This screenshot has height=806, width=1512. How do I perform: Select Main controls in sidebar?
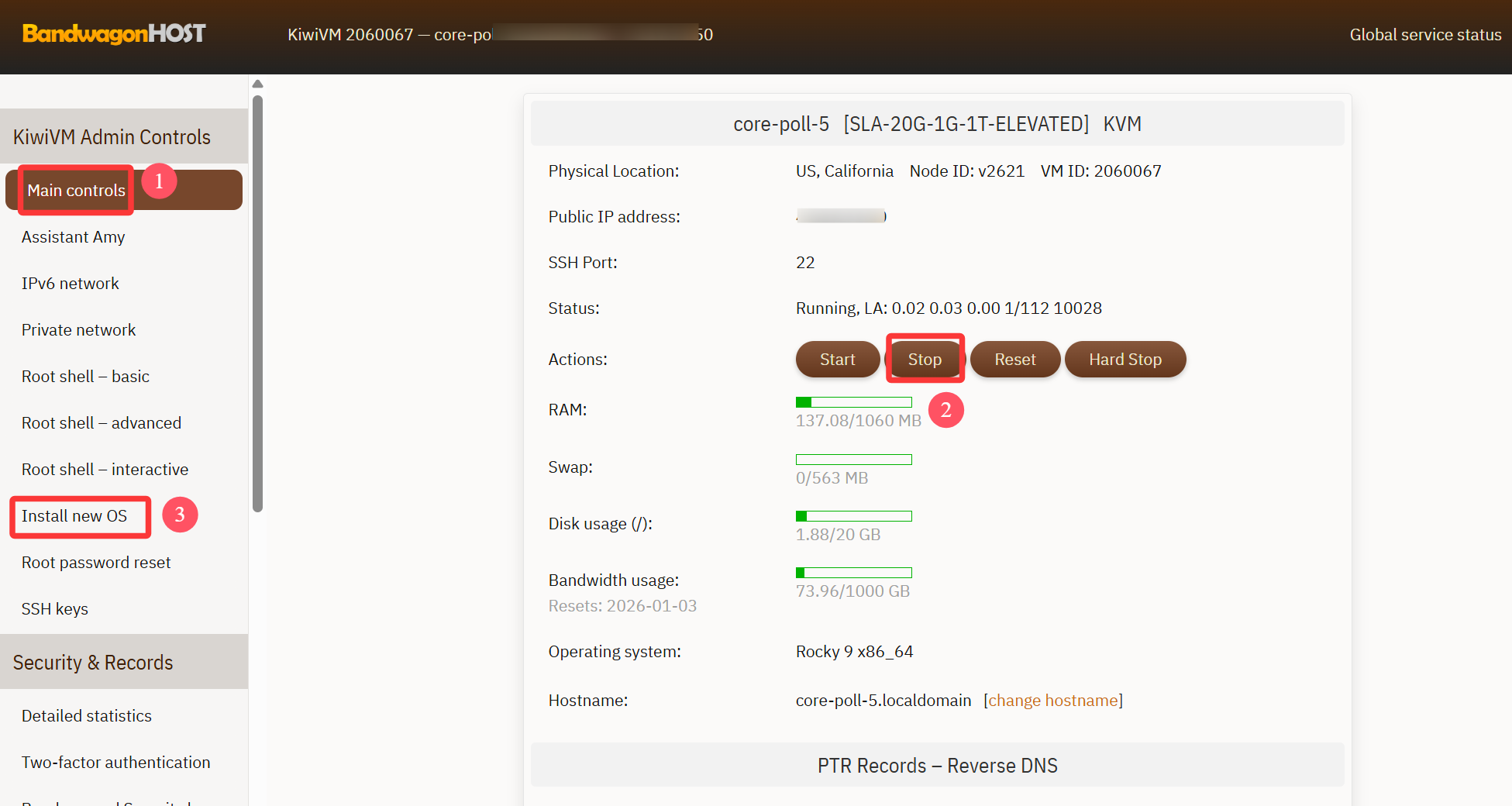pyautogui.click(x=76, y=191)
